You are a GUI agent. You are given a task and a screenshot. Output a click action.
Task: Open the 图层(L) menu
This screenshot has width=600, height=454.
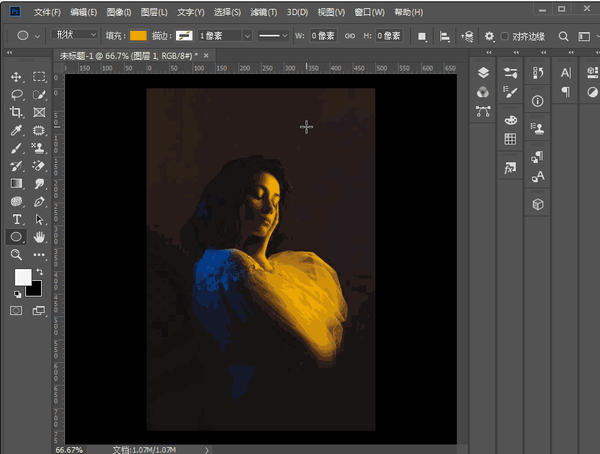154,12
